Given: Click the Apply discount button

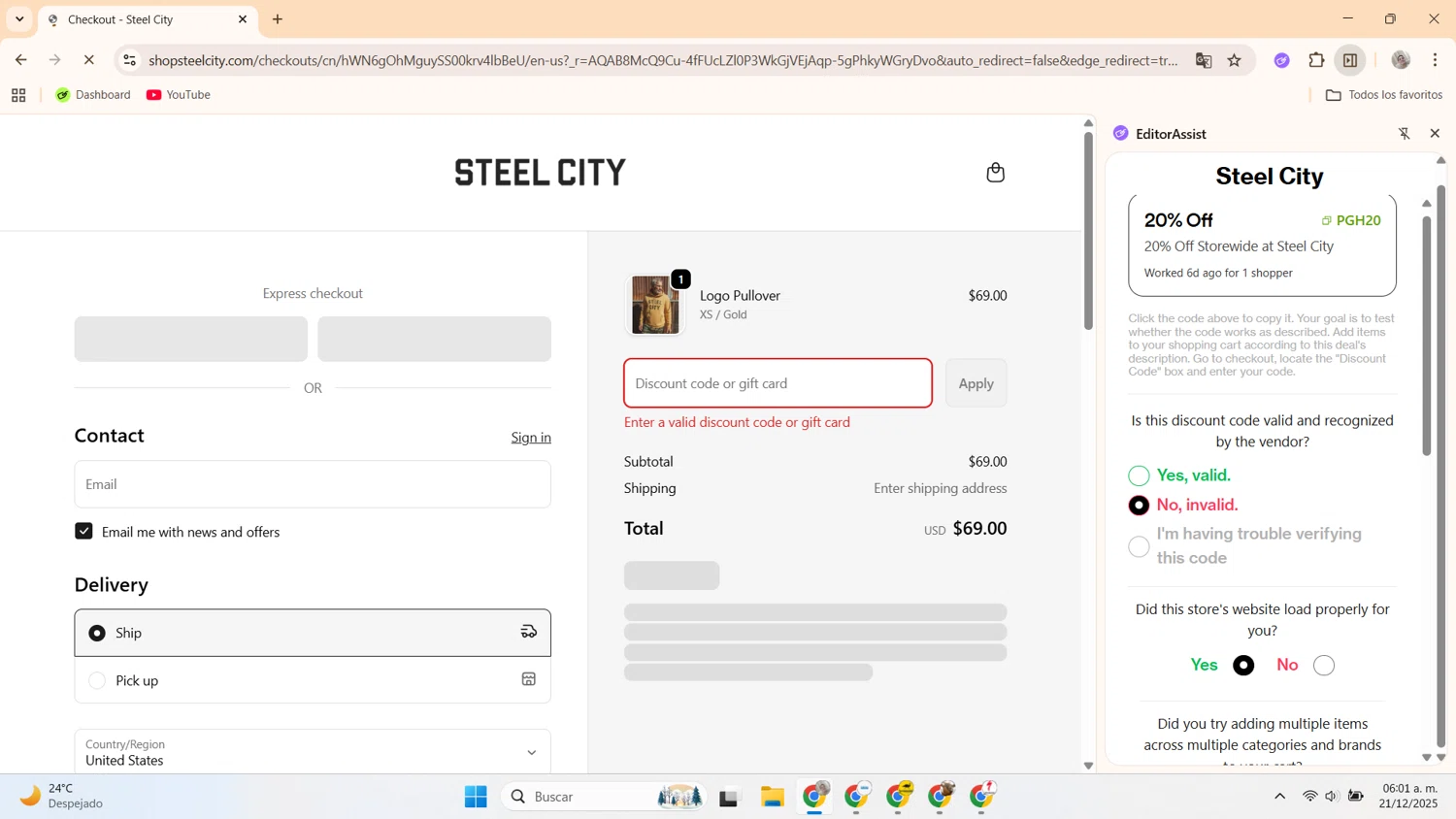Looking at the screenshot, I should pos(976,383).
